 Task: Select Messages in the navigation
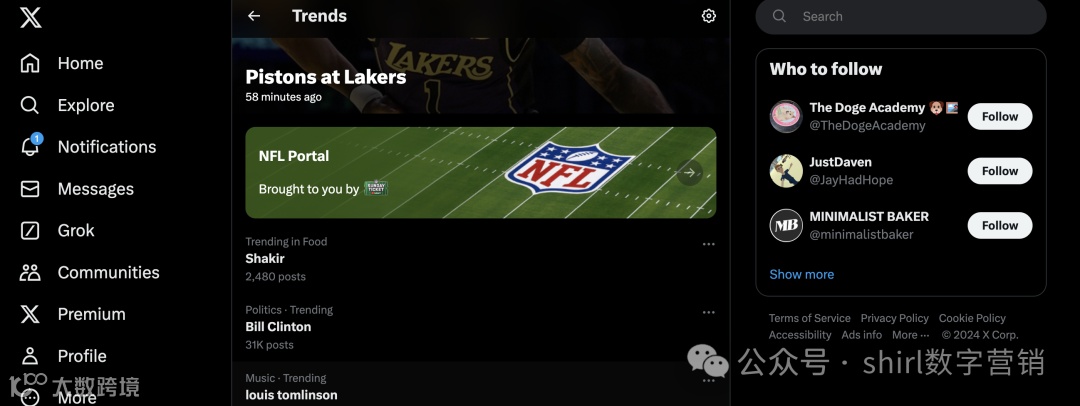(96, 189)
